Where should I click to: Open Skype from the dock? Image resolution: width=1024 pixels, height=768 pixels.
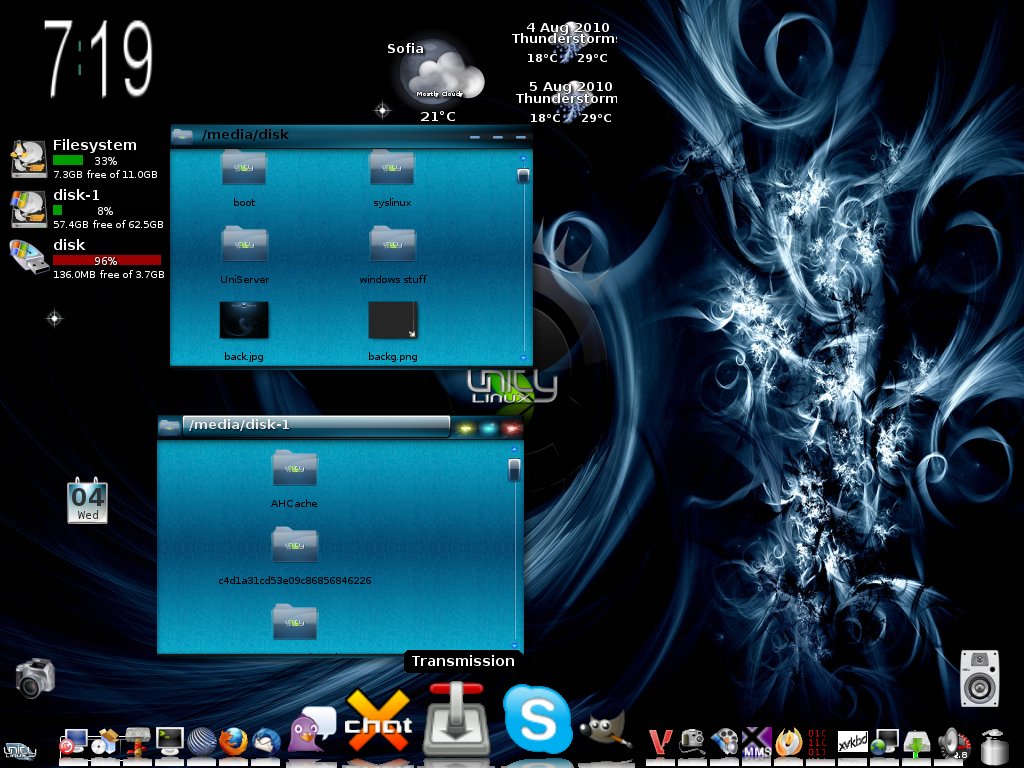click(x=537, y=718)
